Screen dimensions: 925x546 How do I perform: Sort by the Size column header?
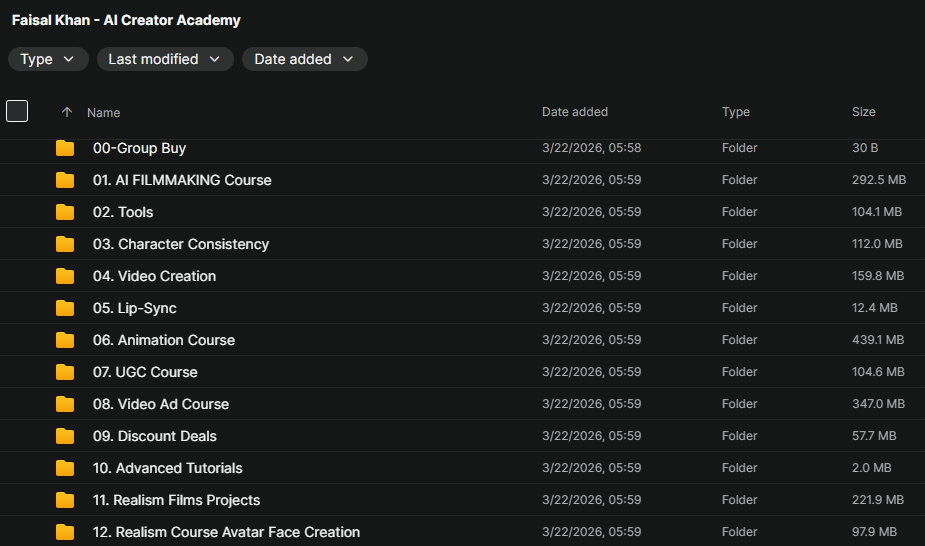pos(863,112)
